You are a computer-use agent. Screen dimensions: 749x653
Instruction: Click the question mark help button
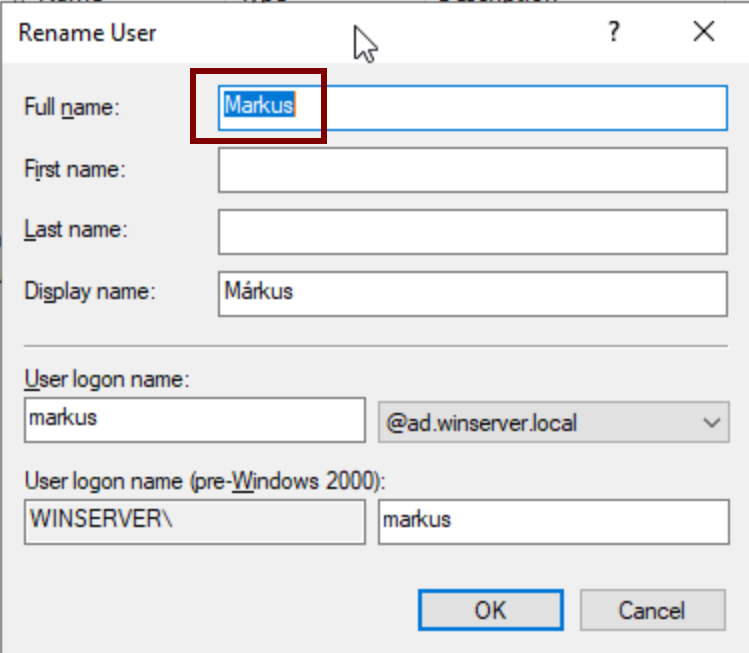coord(614,33)
